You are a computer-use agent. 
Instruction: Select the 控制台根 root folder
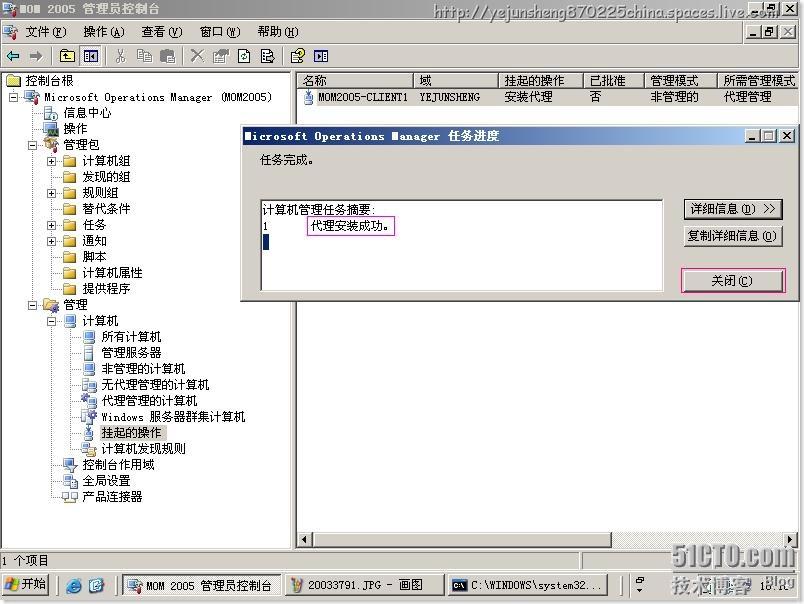point(49,80)
